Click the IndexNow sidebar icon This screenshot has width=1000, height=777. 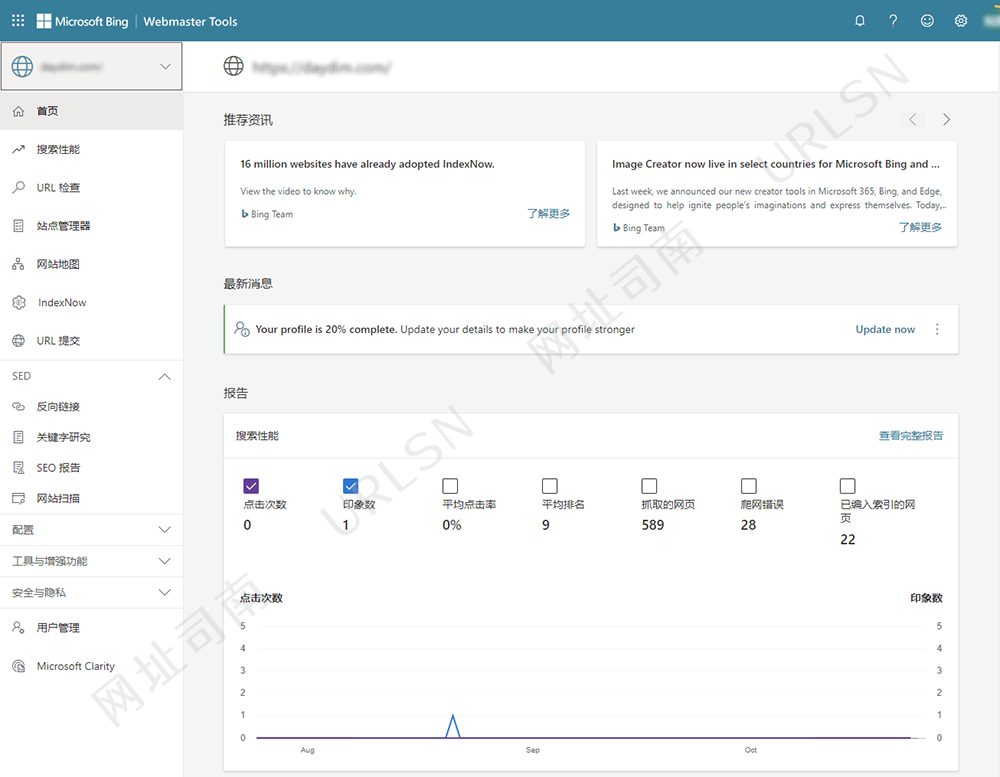click(18, 303)
